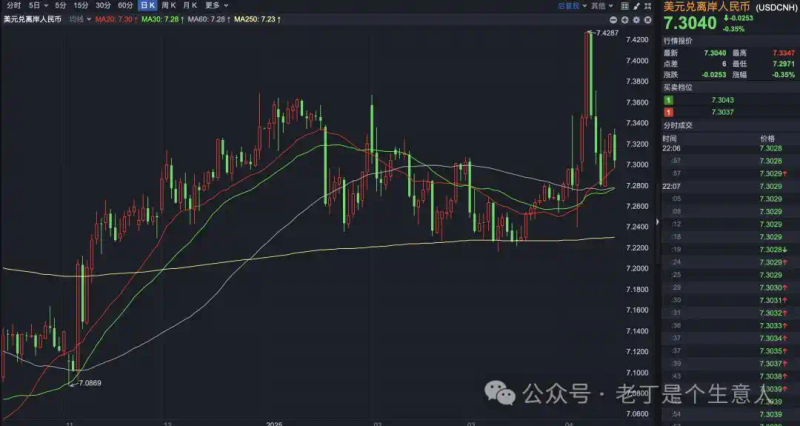Image resolution: width=800 pixels, height=426 pixels.
Task: Switch to the 分时 intraday tab
Action: click(14, 6)
